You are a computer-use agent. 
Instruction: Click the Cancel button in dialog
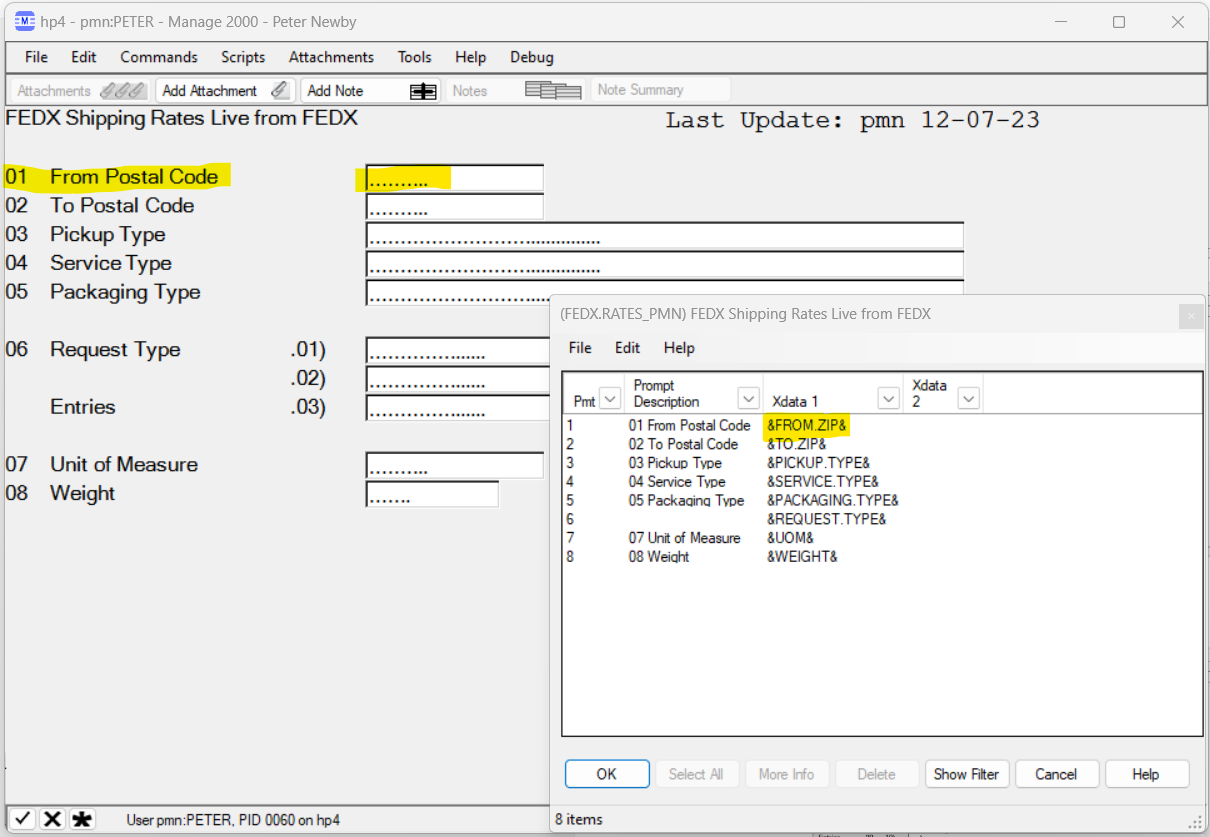point(1056,774)
